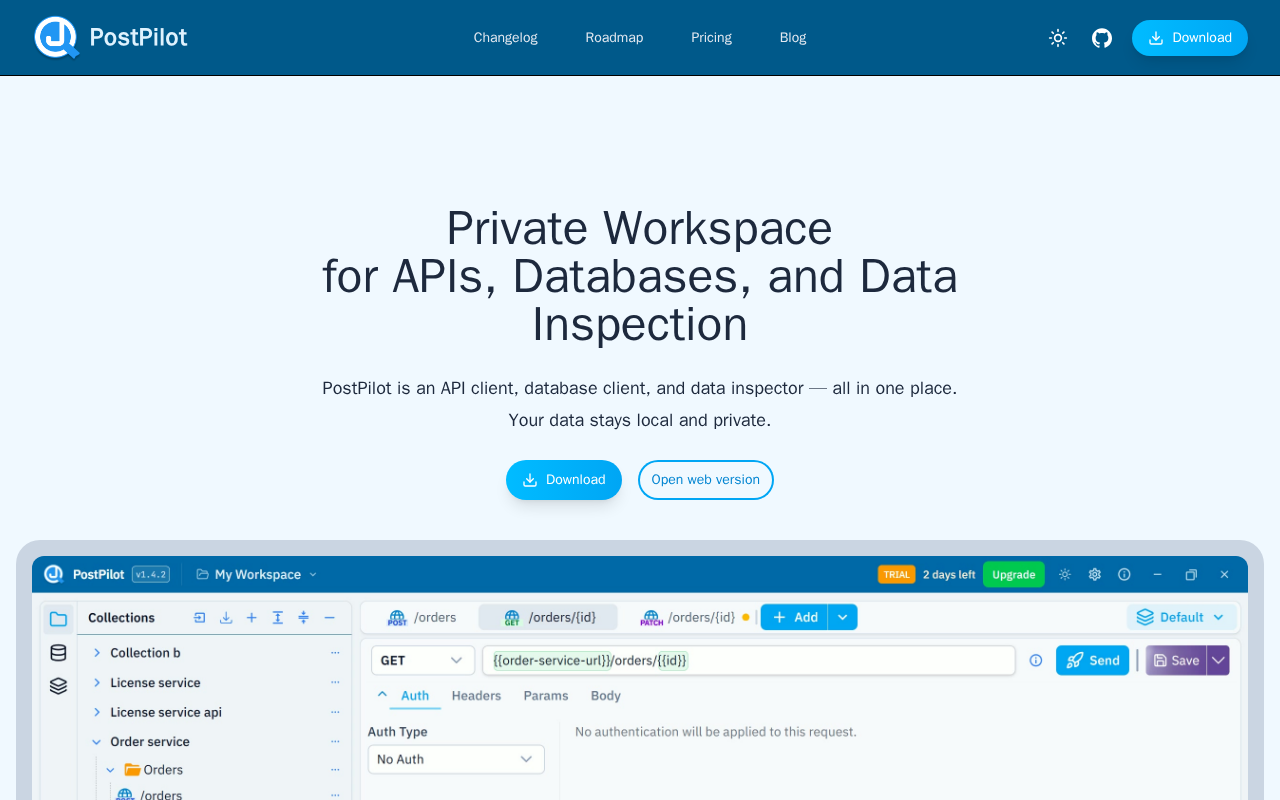Select the Order service tree row label
Screen dimensions: 1280x800
coord(150,742)
